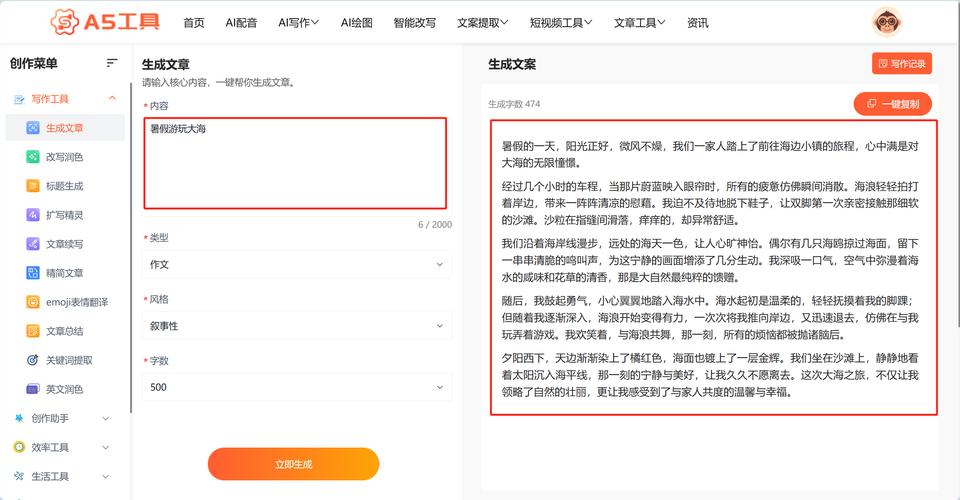This screenshot has width=960, height=500.
Task: Click the 改写润色 sidebar icon
Action: pos(33,157)
